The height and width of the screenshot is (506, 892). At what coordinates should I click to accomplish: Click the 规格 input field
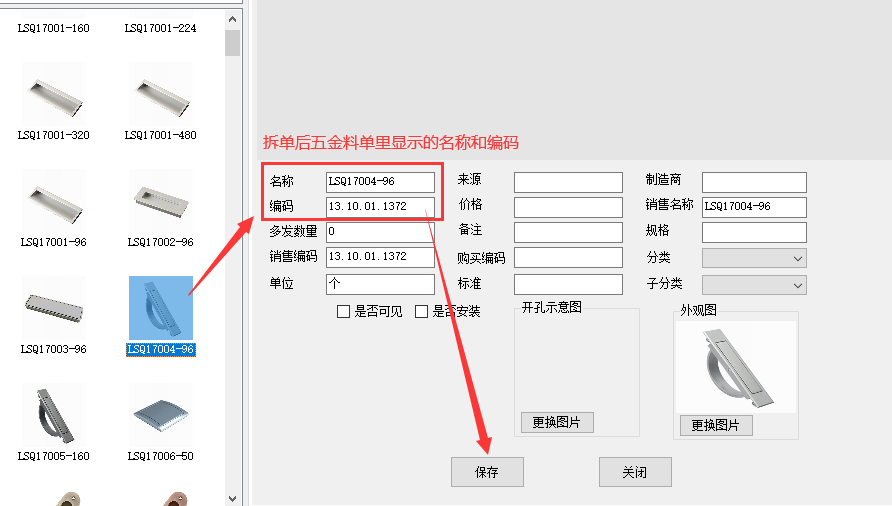pyautogui.click(x=754, y=232)
